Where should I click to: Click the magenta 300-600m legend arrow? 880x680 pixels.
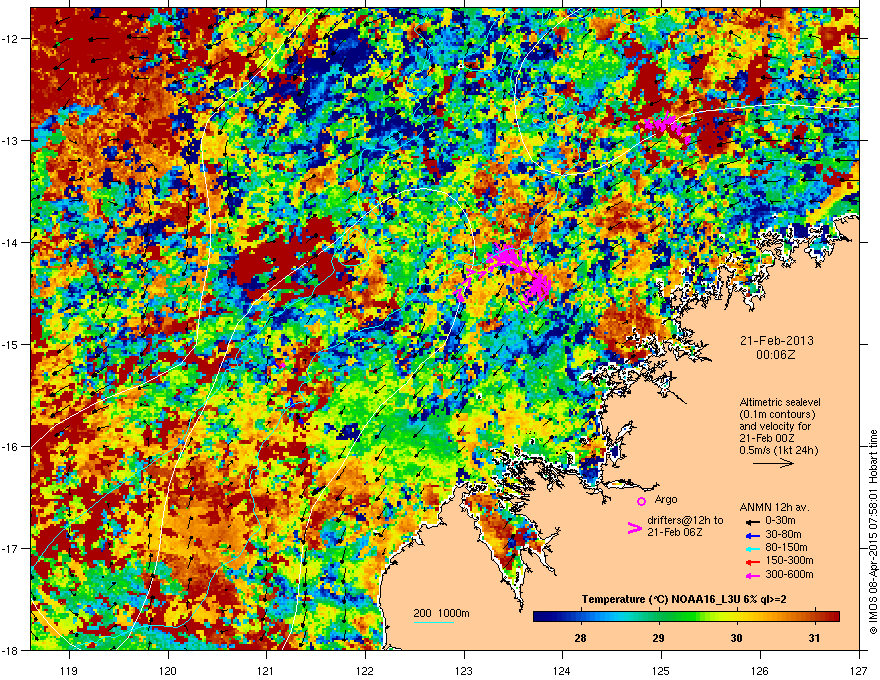tap(752, 576)
